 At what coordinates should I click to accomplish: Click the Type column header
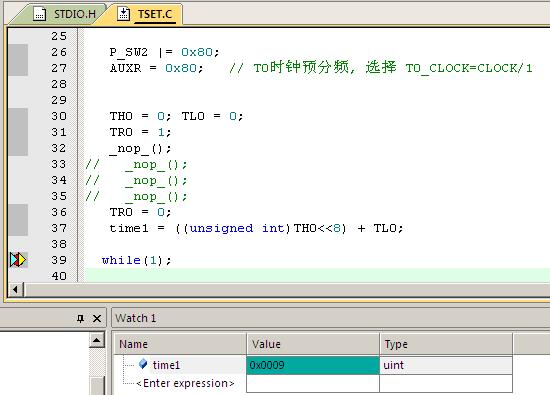tap(446, 344)
